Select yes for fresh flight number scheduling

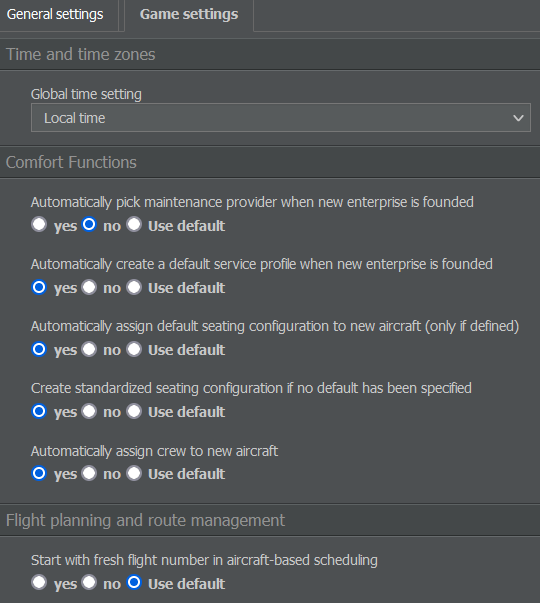[39, 582]
